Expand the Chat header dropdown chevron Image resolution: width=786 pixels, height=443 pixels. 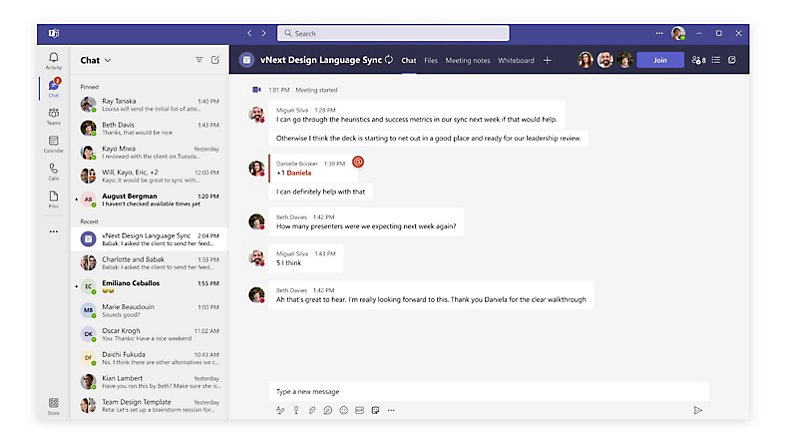108,60
